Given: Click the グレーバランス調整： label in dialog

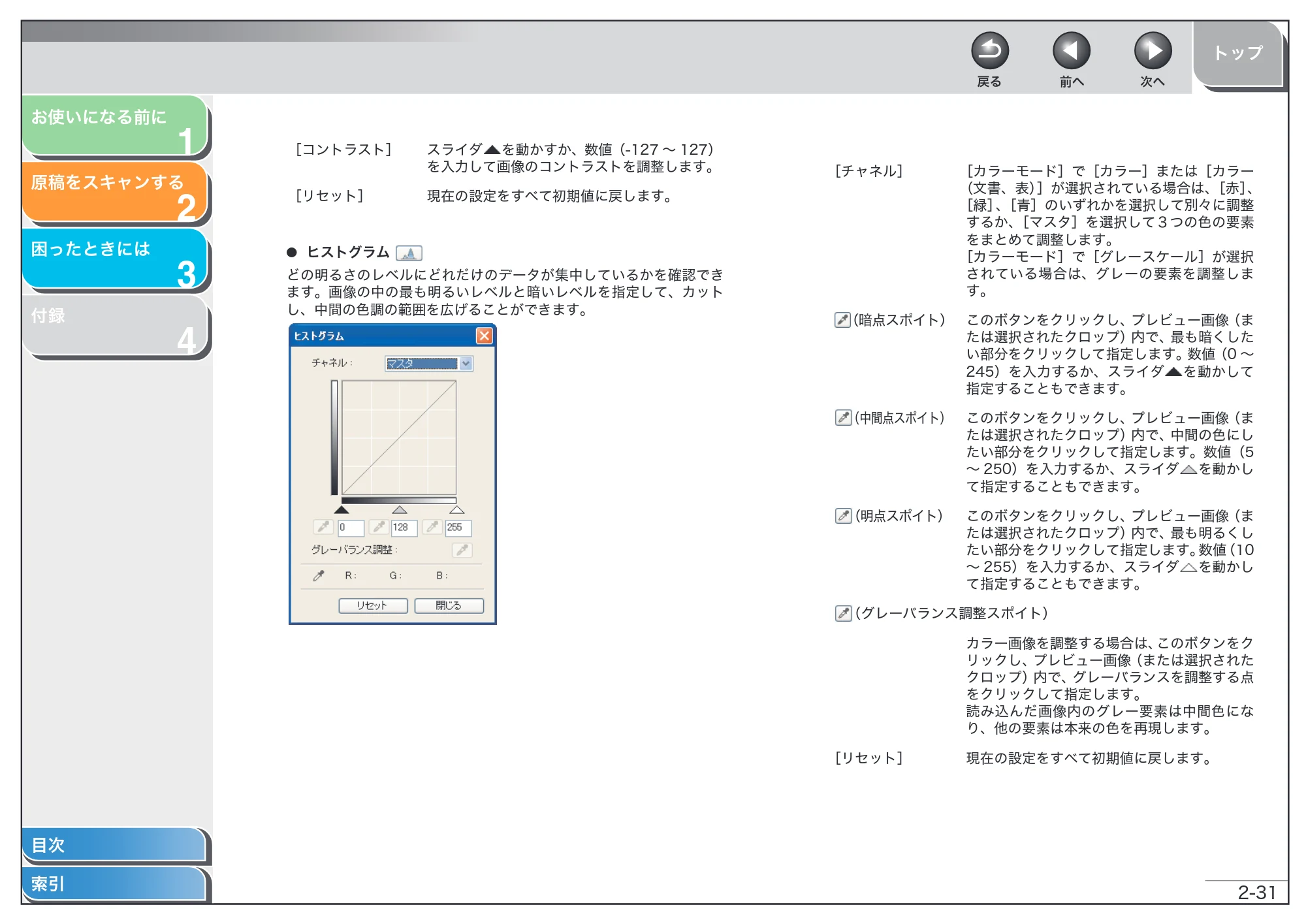Looking at the screenshot, I should pyautogui.click(x=354, y=550).
